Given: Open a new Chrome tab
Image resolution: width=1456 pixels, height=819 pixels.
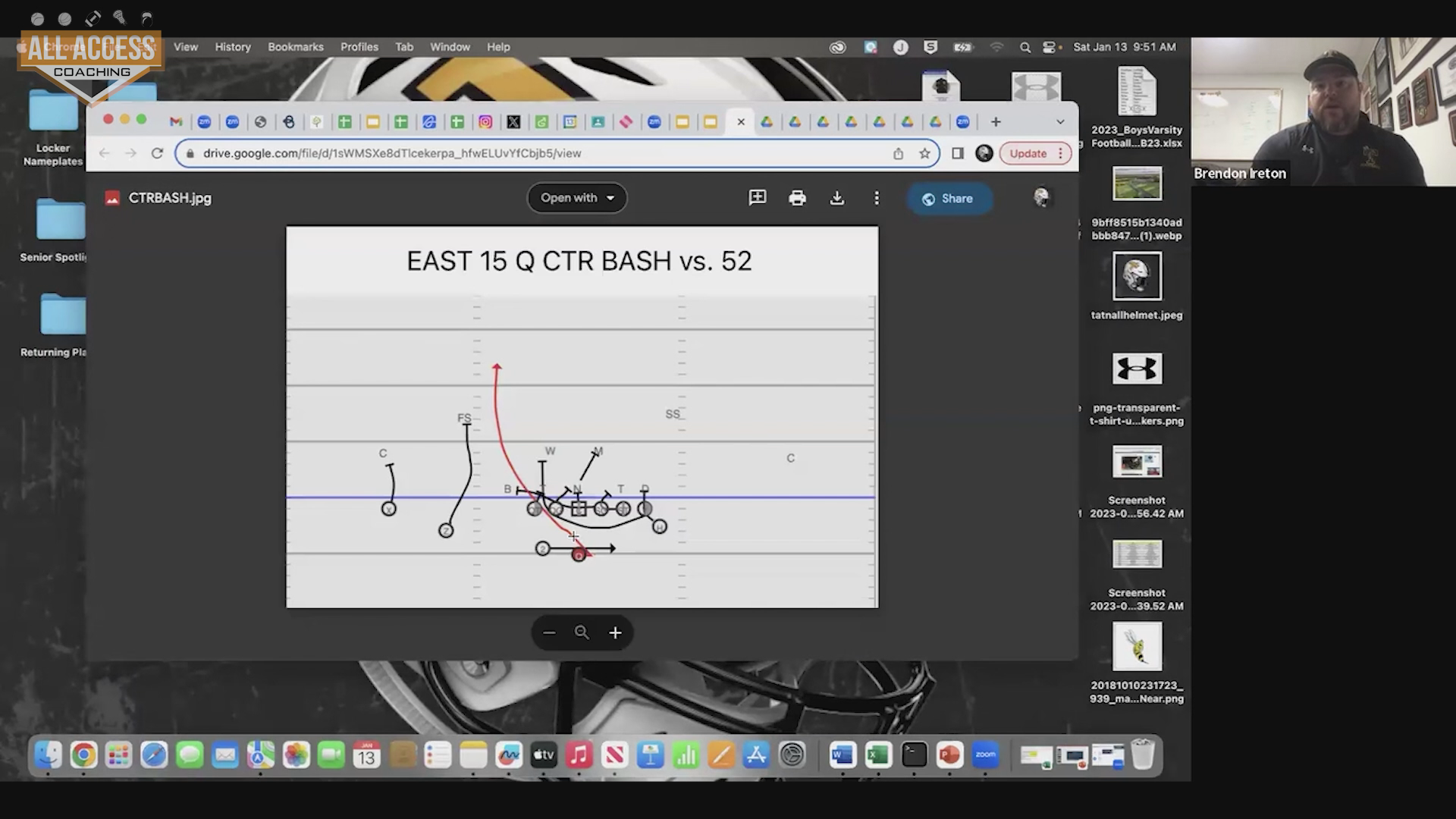Looking at the screenshot, I should click(996, 122).
